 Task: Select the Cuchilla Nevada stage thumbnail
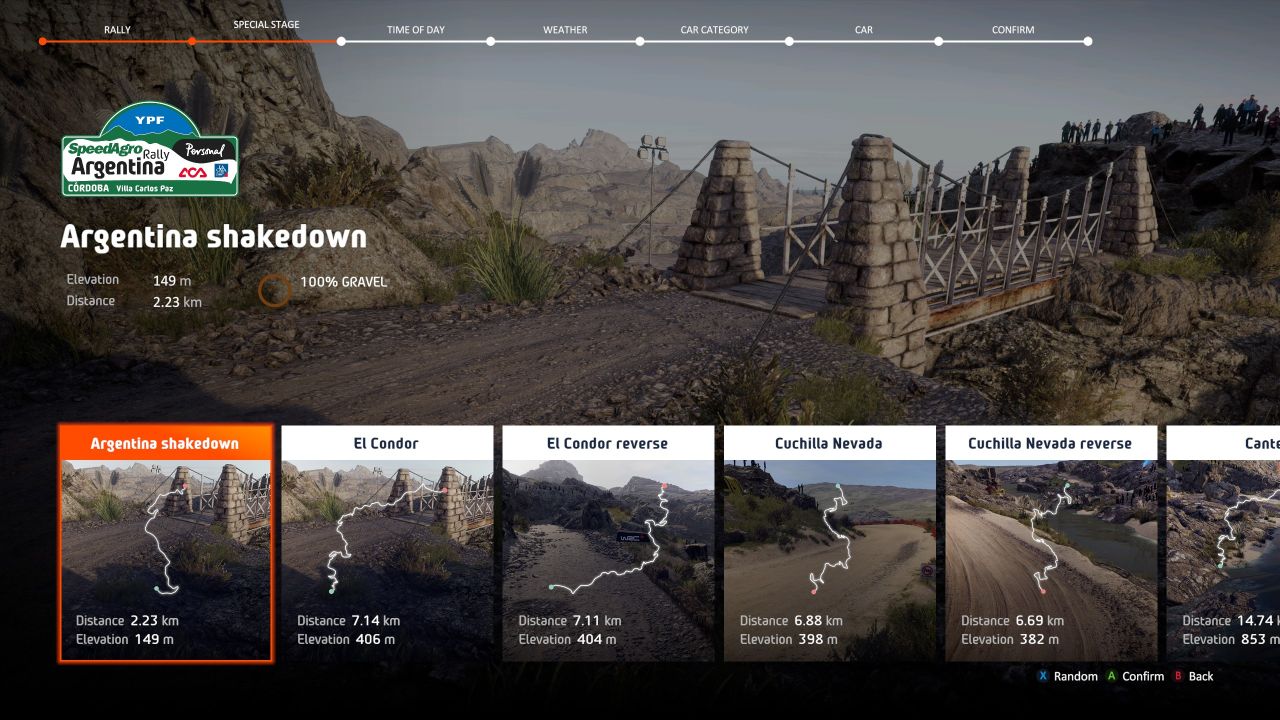(829, 528)
